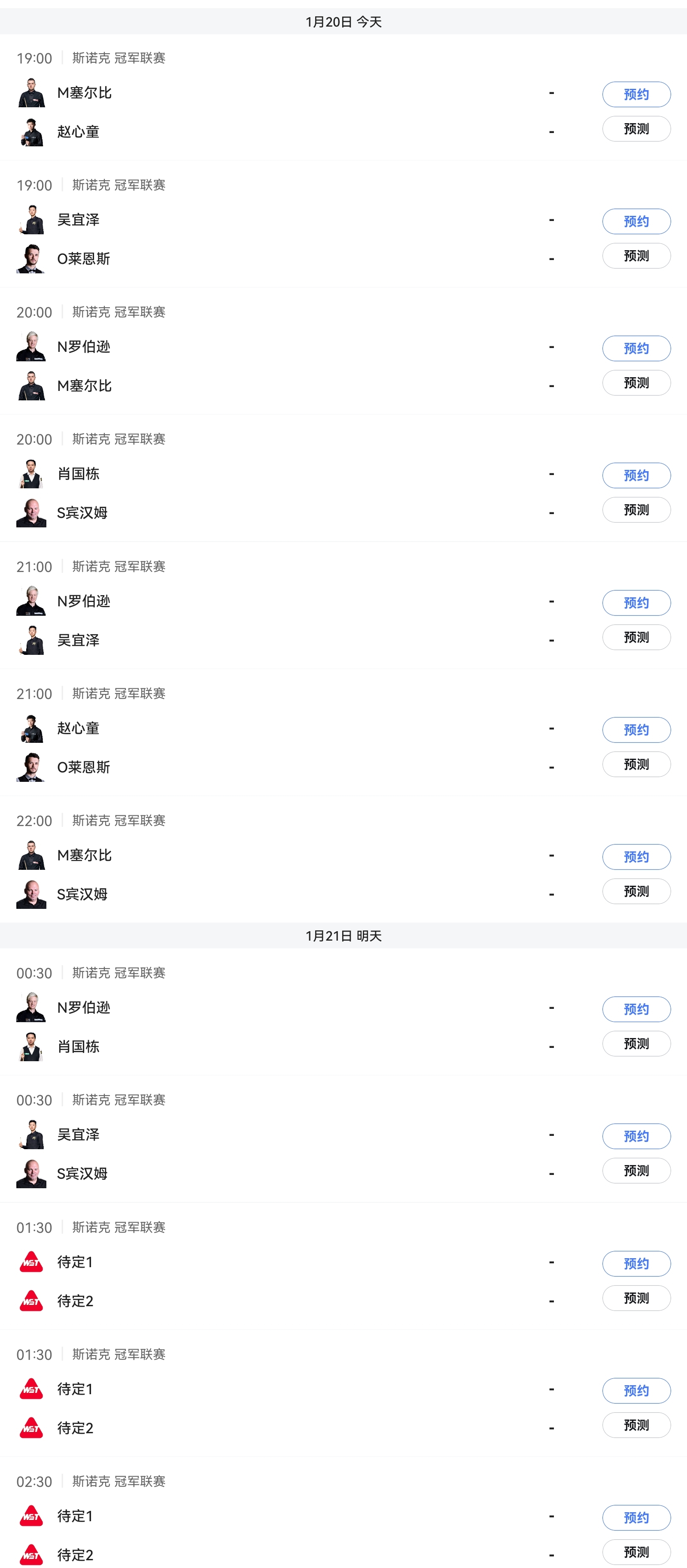
Task: Open 预测 for the 20:00 肖国栋 vs S宾汉姆 match
Action: point(636,510)
